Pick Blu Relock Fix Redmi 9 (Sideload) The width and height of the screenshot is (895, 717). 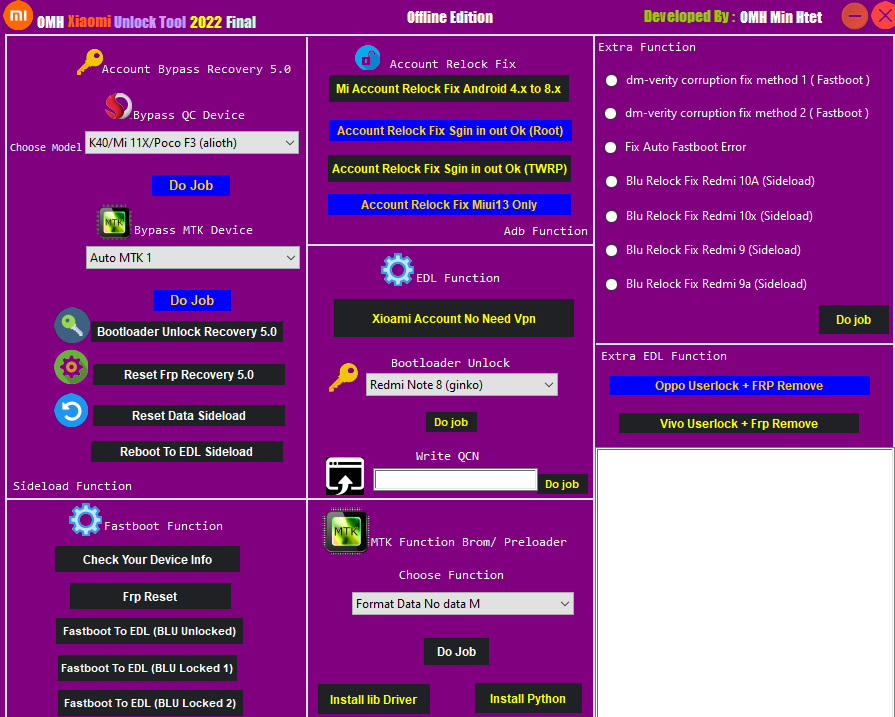(611, 251)
